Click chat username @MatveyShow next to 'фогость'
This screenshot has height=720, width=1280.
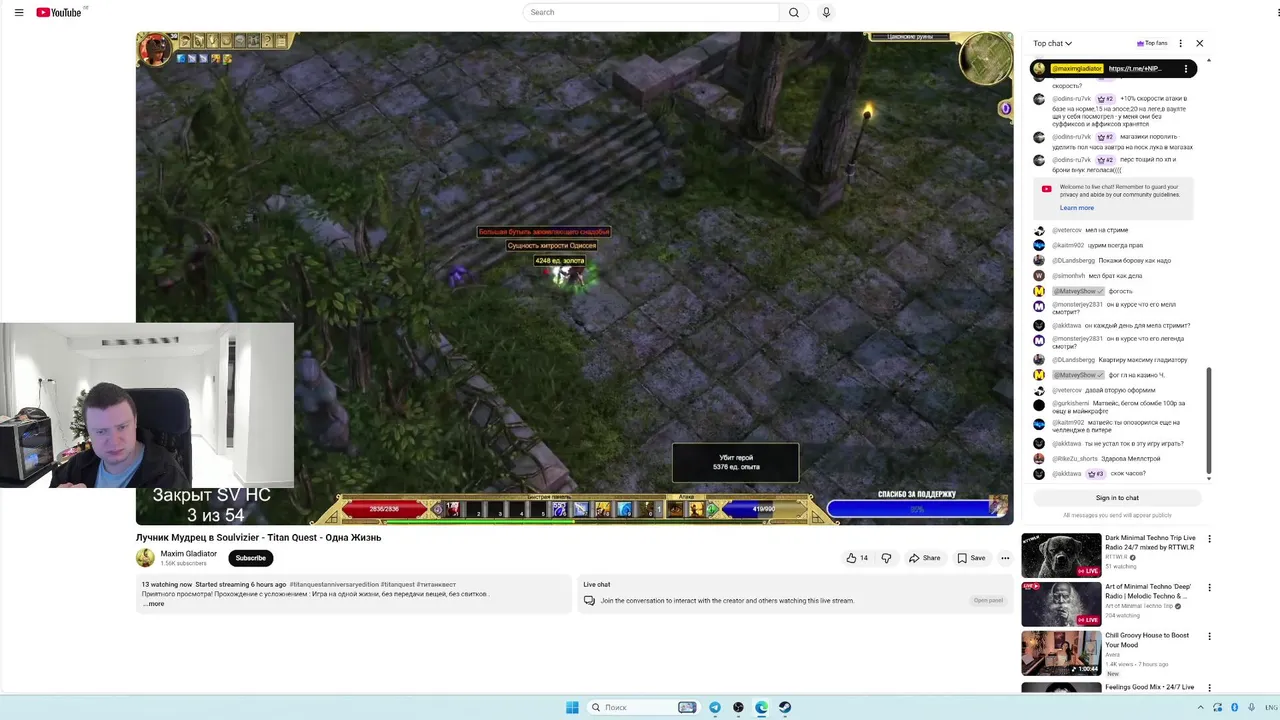pos(1078,291)
